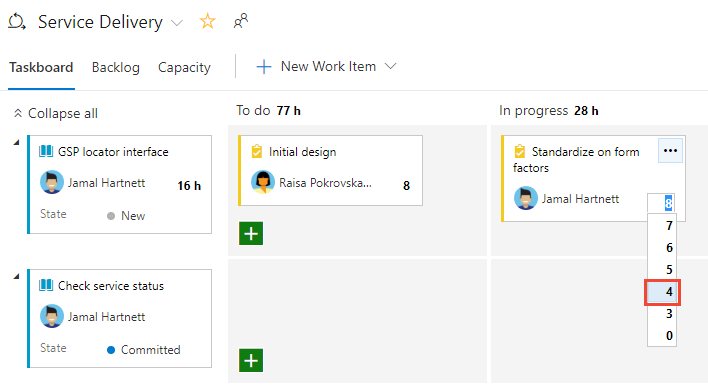Click Jamal Hartnett name on Check service status card
The height and width of the screenshot is (386, 708).
pyautogui.click(x=107, y=317)
